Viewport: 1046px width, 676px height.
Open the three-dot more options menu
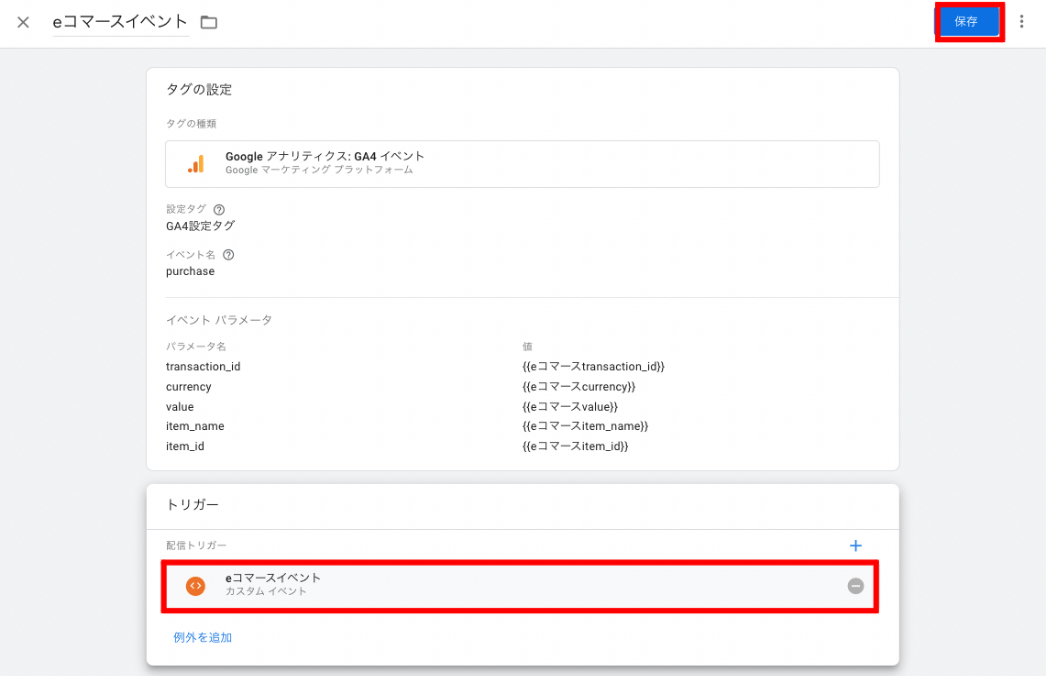click(1021, 22)
